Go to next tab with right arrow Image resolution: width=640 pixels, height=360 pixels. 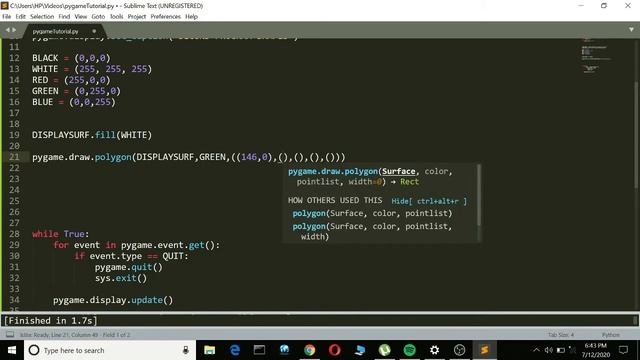(x=14, y=30)
